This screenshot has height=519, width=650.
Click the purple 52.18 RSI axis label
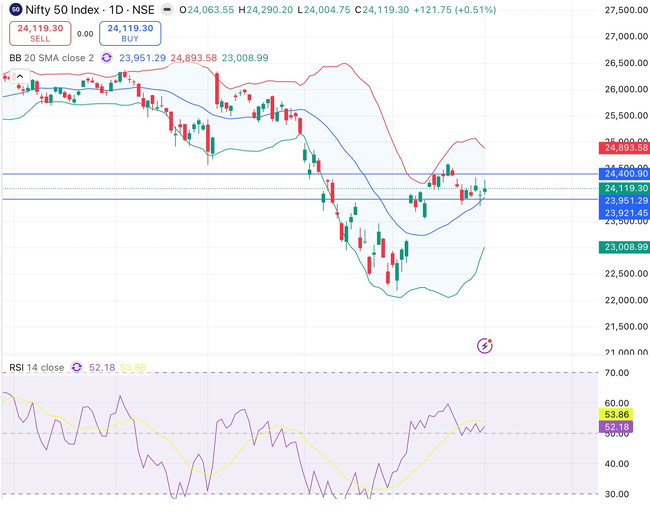616,427
